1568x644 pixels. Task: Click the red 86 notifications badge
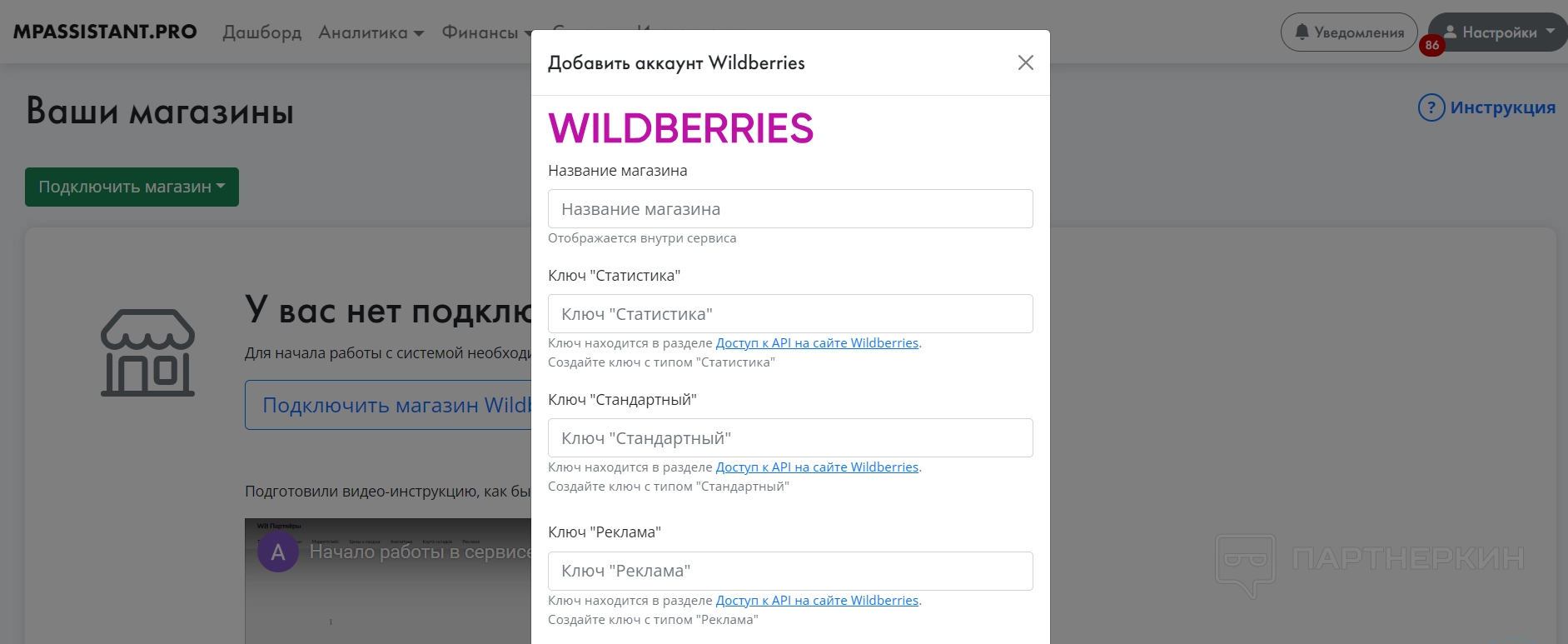(x=1431, y=46)
